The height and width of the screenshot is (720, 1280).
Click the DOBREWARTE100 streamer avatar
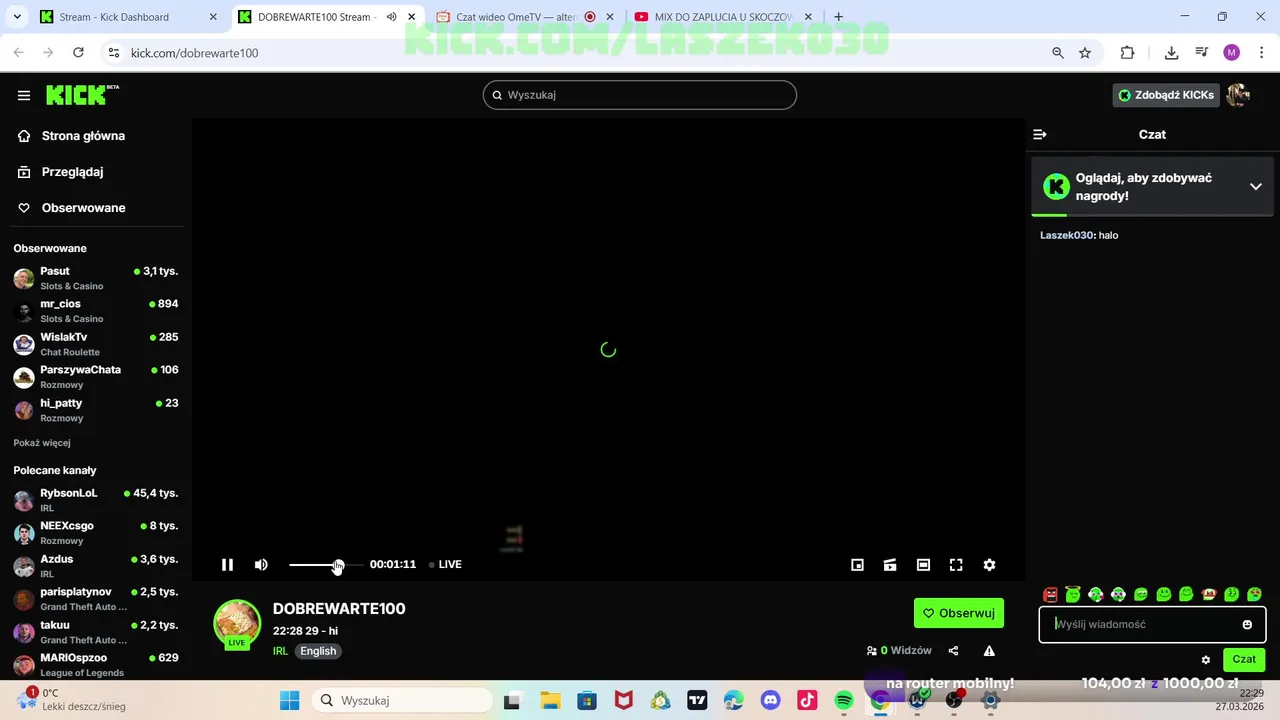pos(237,624)
